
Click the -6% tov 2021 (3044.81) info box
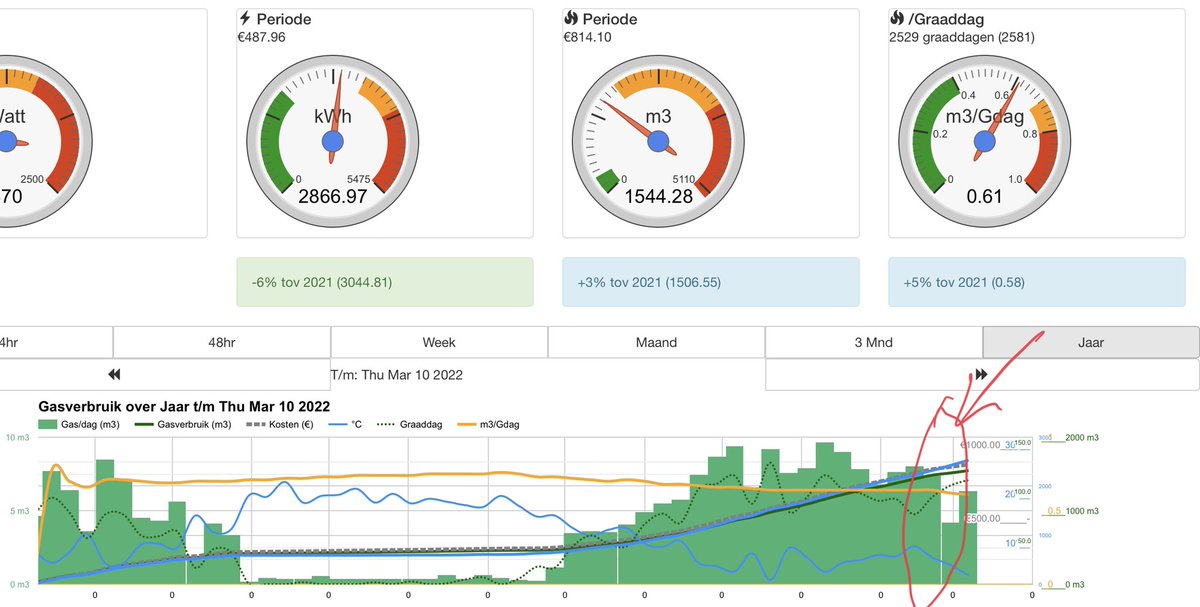(385, 282)
